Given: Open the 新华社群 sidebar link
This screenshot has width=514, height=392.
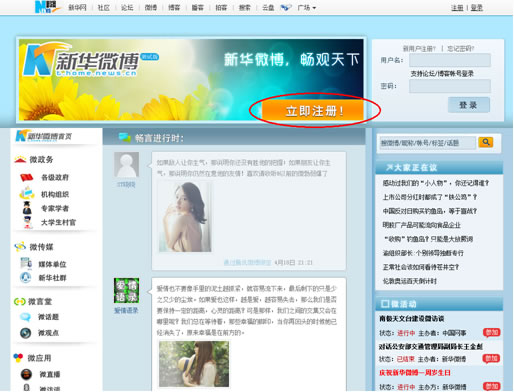Looking at the screenshot, I should click(53, 278).
